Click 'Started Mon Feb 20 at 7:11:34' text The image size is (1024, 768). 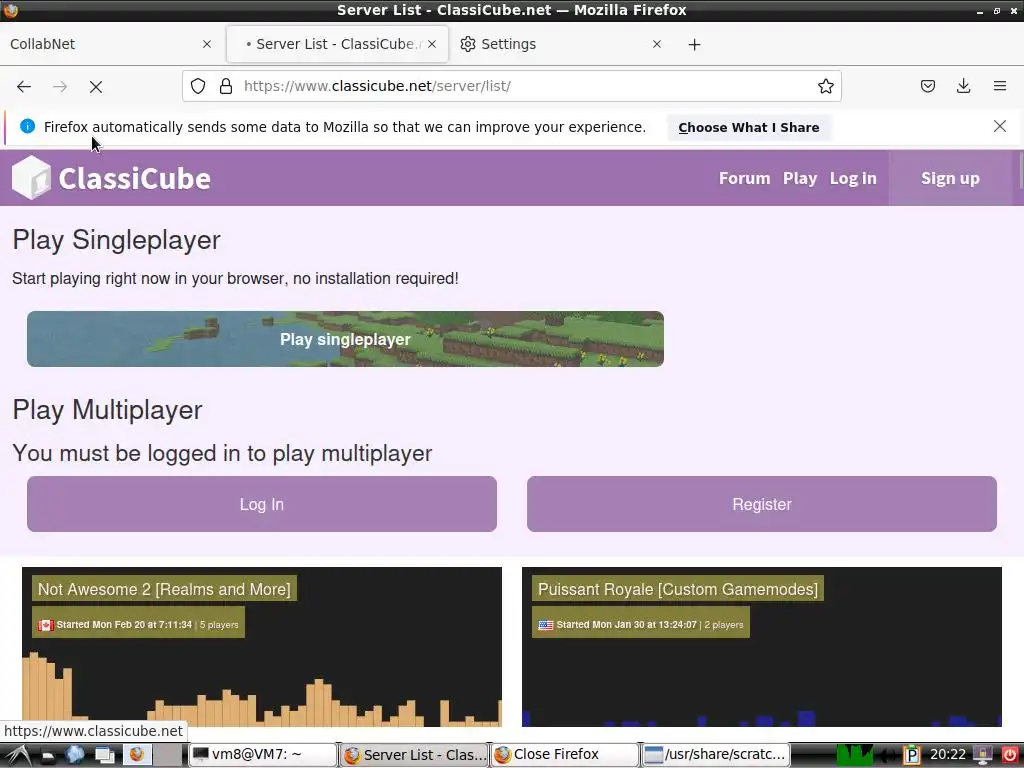click(124, 625)
